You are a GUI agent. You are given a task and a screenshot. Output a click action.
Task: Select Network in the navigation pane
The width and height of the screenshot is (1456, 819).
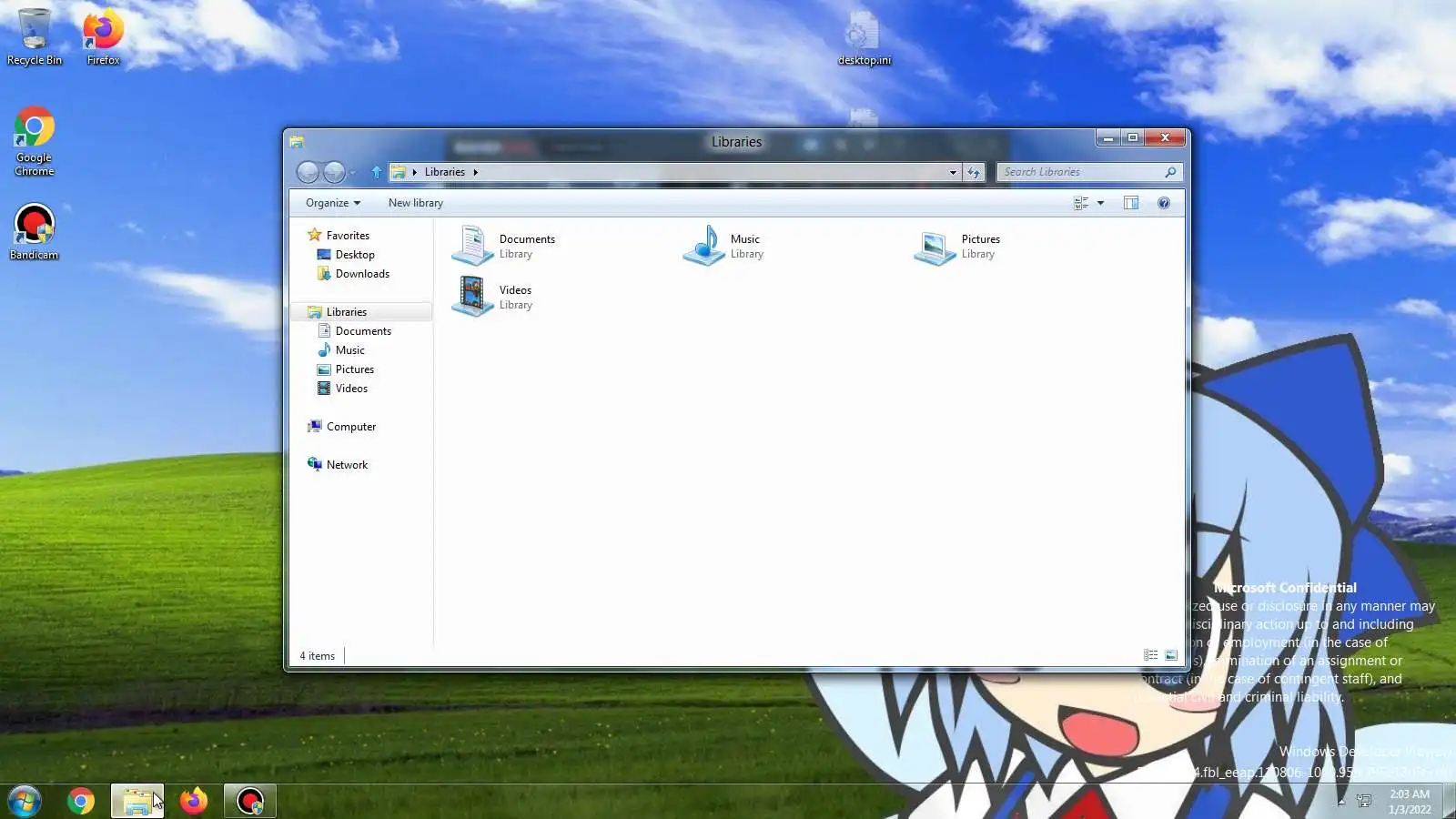point(338,465)
